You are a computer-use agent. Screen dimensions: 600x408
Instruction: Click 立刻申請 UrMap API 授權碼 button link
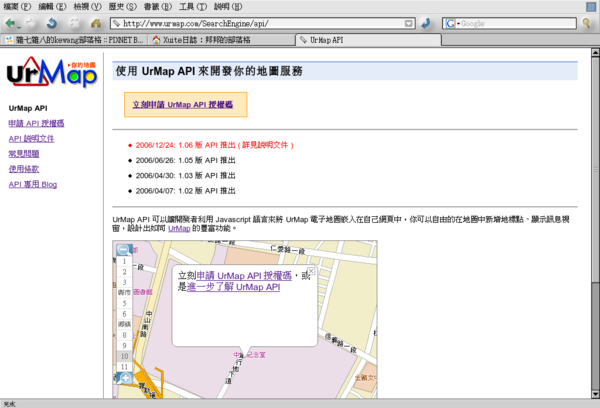183,104
